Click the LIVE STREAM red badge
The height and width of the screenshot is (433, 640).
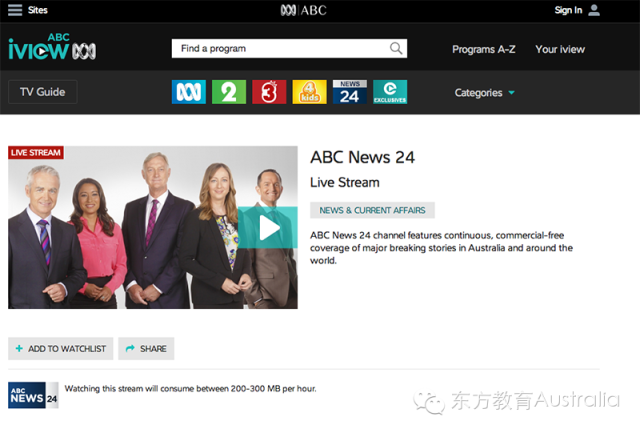36,153
